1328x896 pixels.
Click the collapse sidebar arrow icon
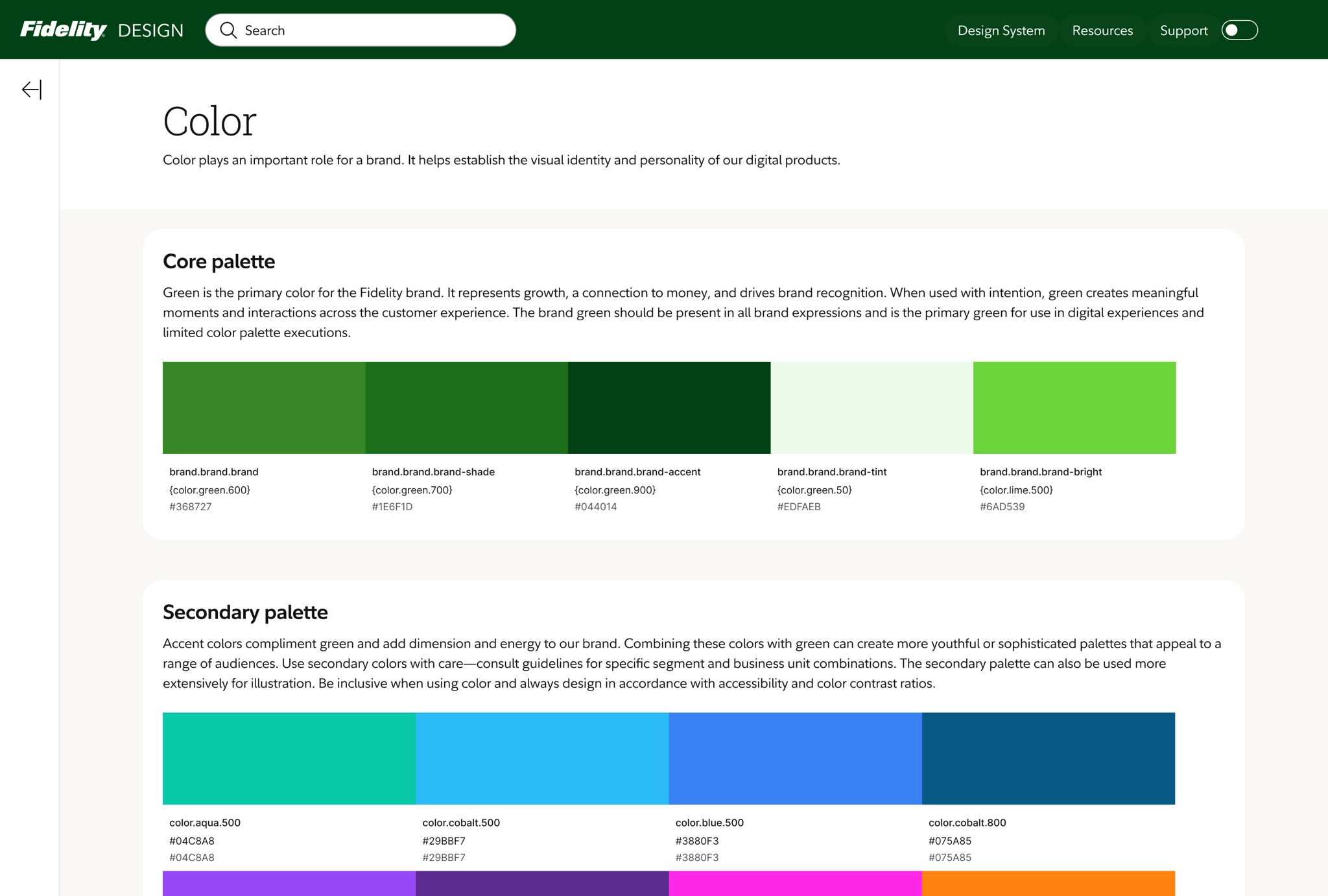coord(32,89)
